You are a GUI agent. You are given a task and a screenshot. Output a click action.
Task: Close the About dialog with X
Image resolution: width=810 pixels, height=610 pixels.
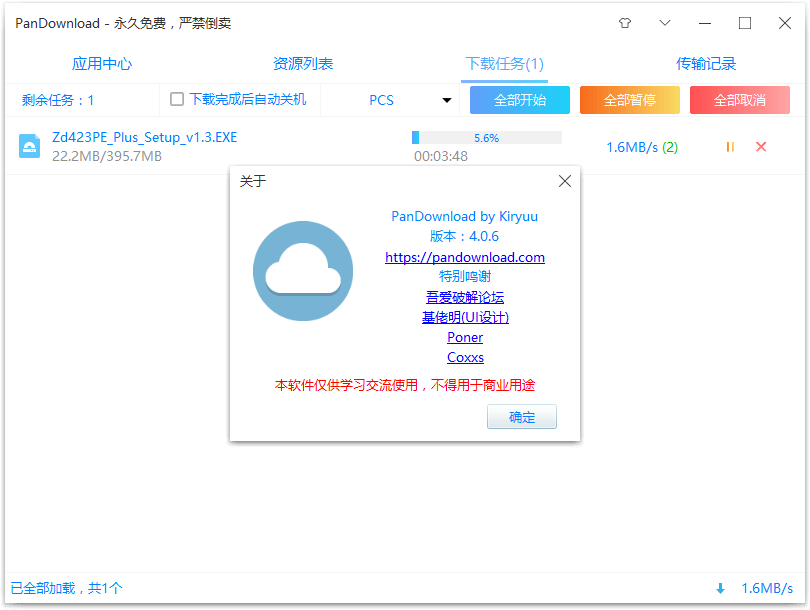click(565, 181)
